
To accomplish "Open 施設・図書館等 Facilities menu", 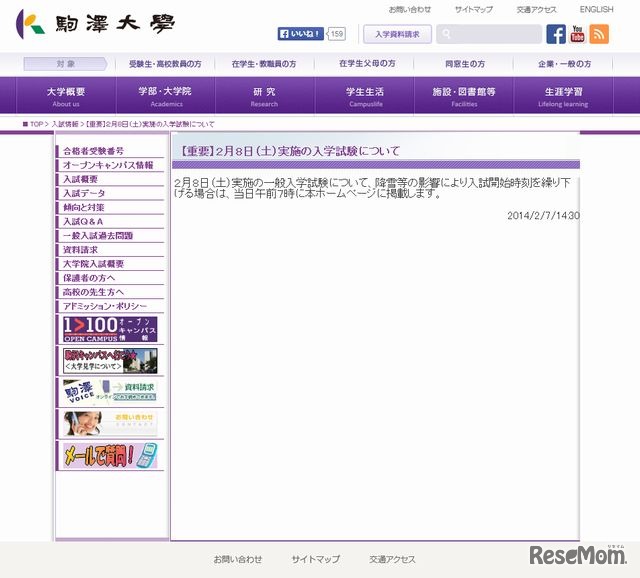I will click(464, 96).
